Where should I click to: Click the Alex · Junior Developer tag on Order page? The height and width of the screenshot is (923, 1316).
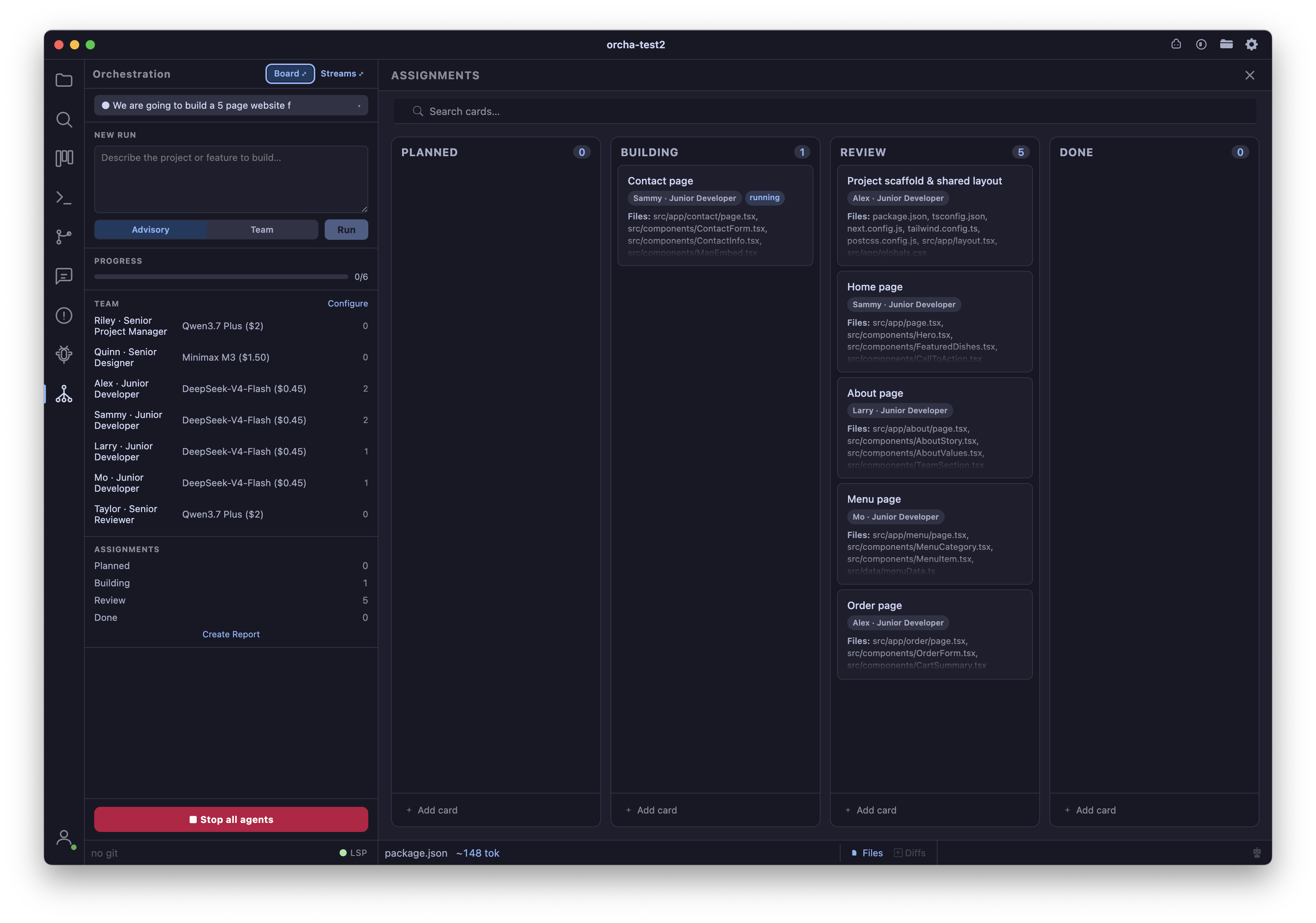pyautogui.click(x=897, y=623)
